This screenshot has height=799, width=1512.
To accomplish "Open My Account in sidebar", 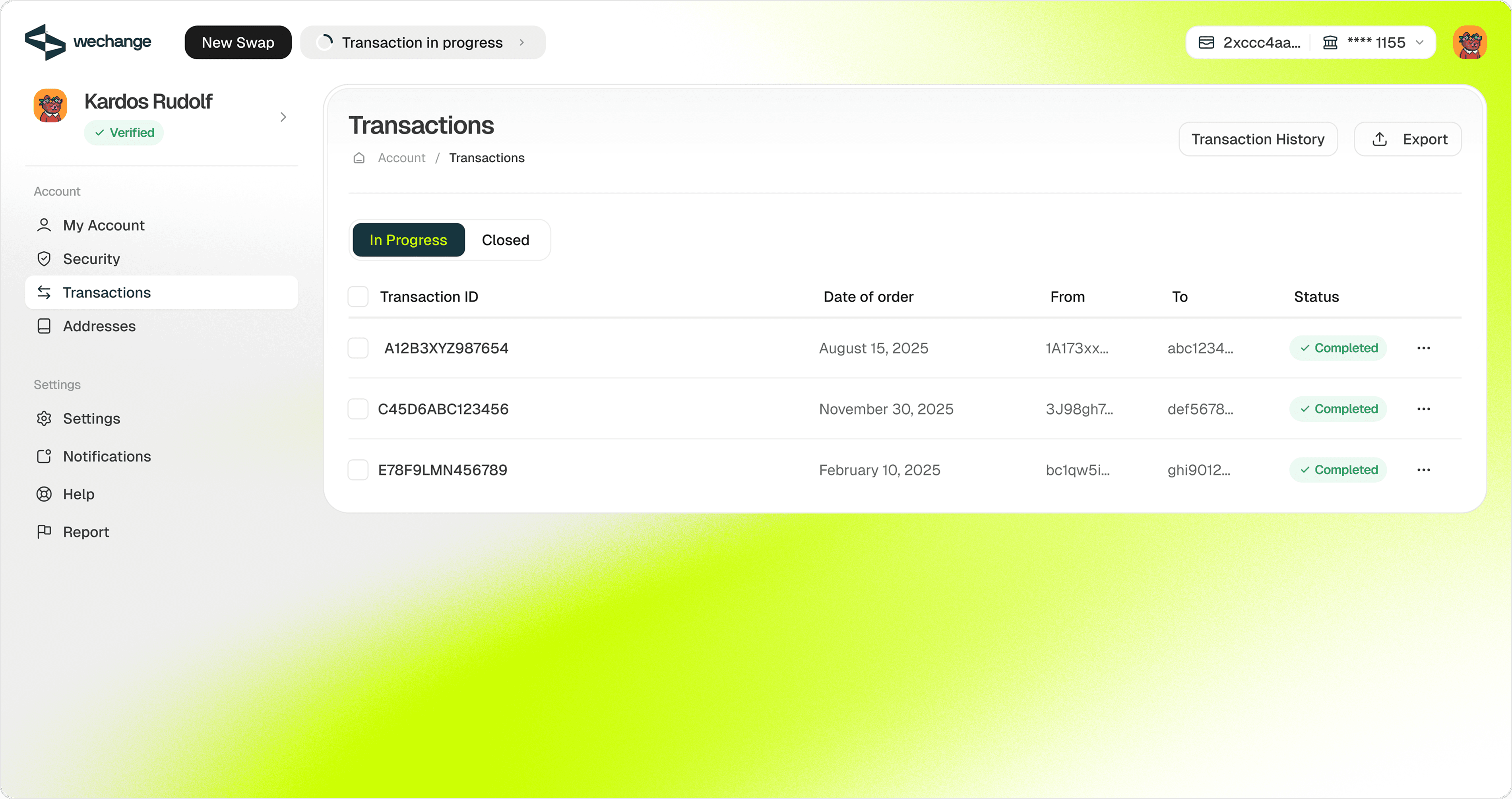I will point(104,225).
